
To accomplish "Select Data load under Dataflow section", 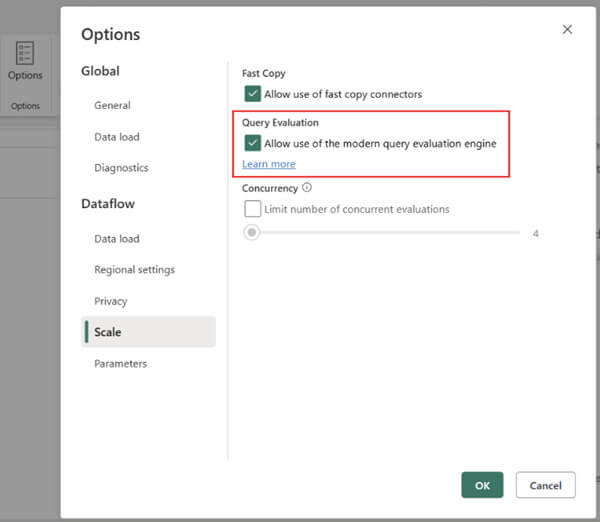I will click(116, 239).
